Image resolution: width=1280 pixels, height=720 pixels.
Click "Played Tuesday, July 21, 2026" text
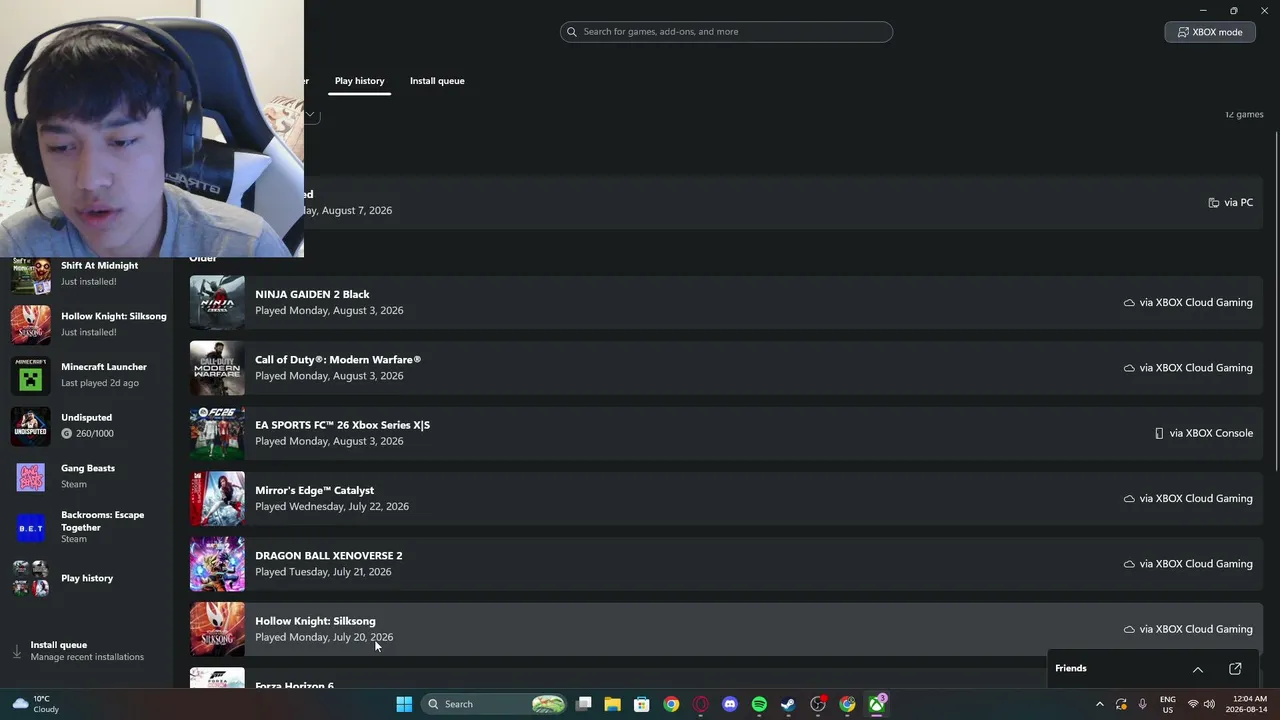(323, 572)
